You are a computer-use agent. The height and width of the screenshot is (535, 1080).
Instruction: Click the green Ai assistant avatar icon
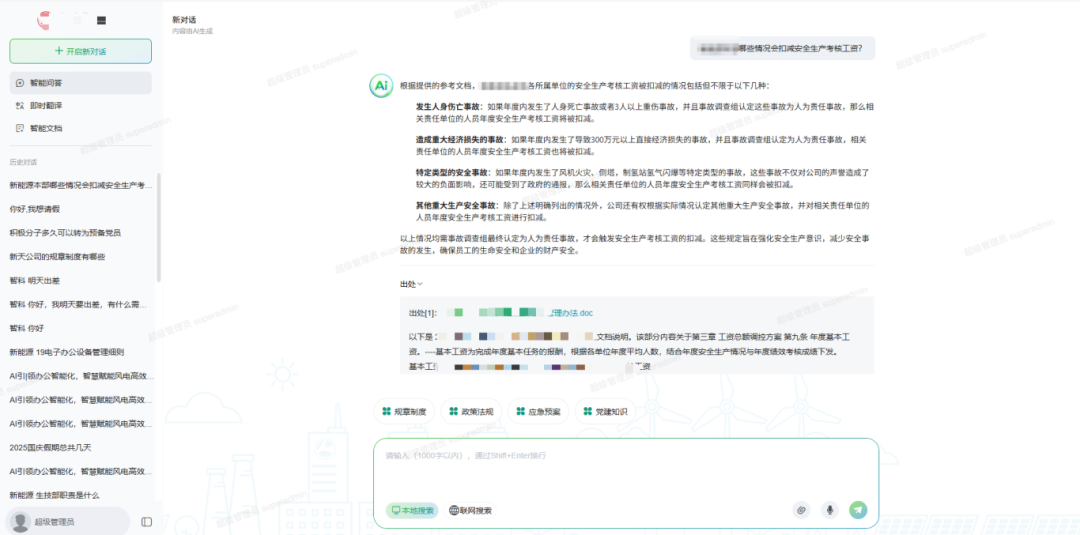click(381, 87)
